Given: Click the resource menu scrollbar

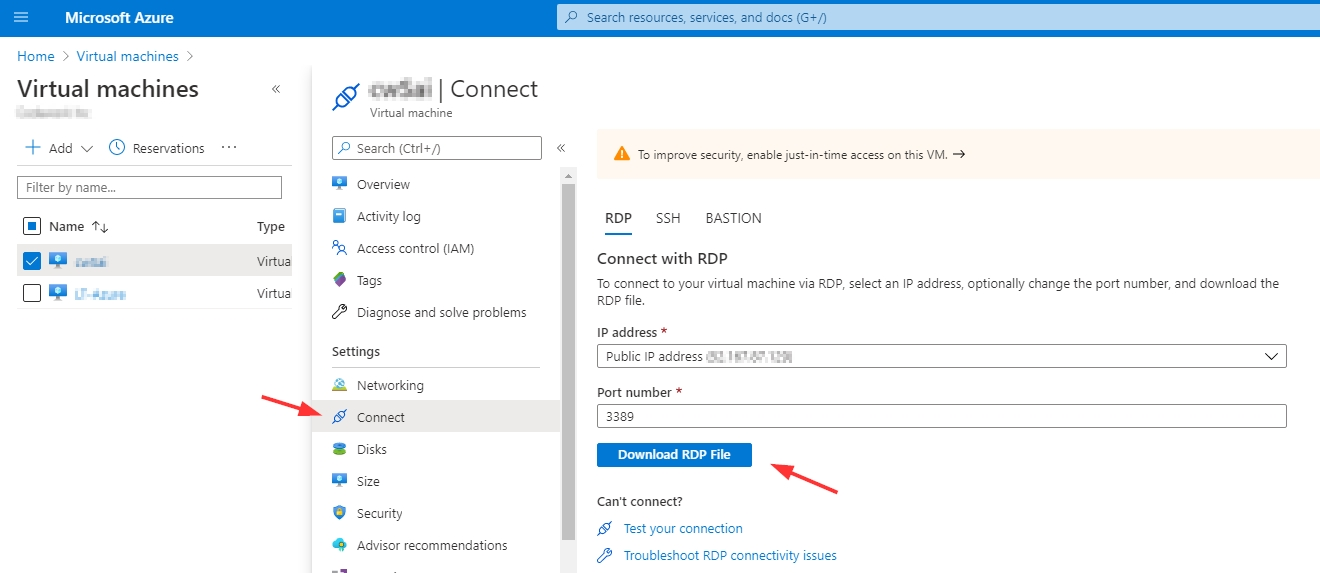Looking at the screenshot, I should (x=568, y=360).
